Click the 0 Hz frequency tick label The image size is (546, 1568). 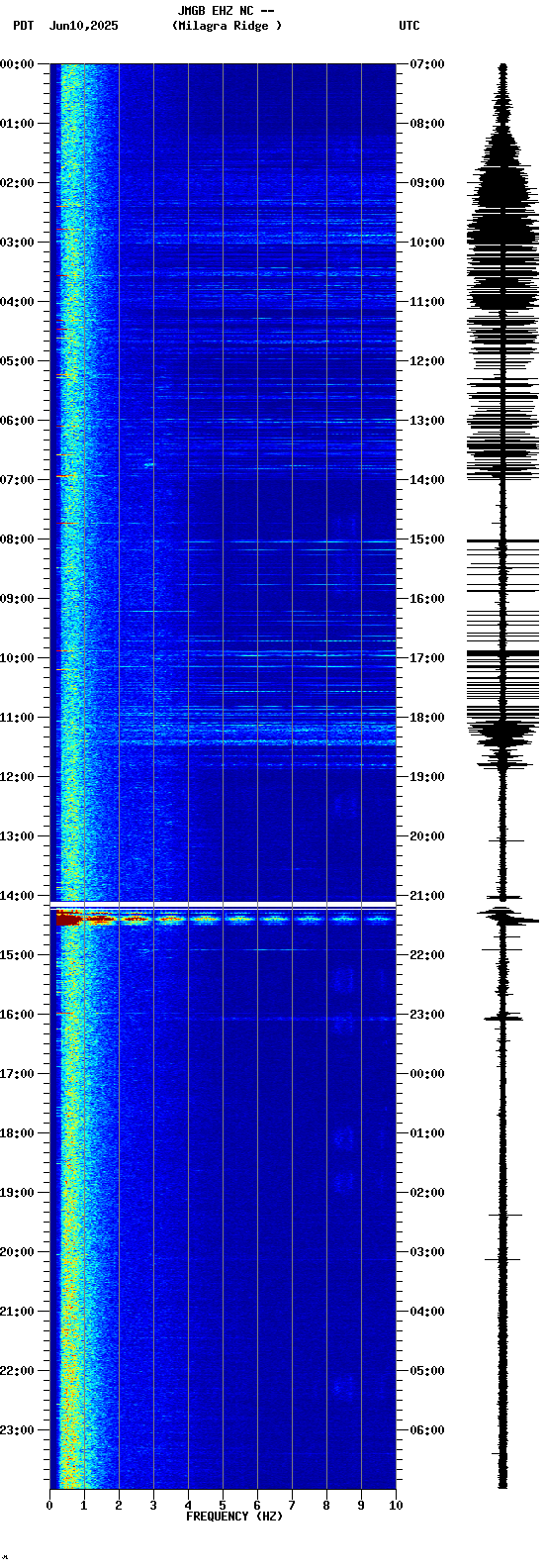(x=49, y=1506)
